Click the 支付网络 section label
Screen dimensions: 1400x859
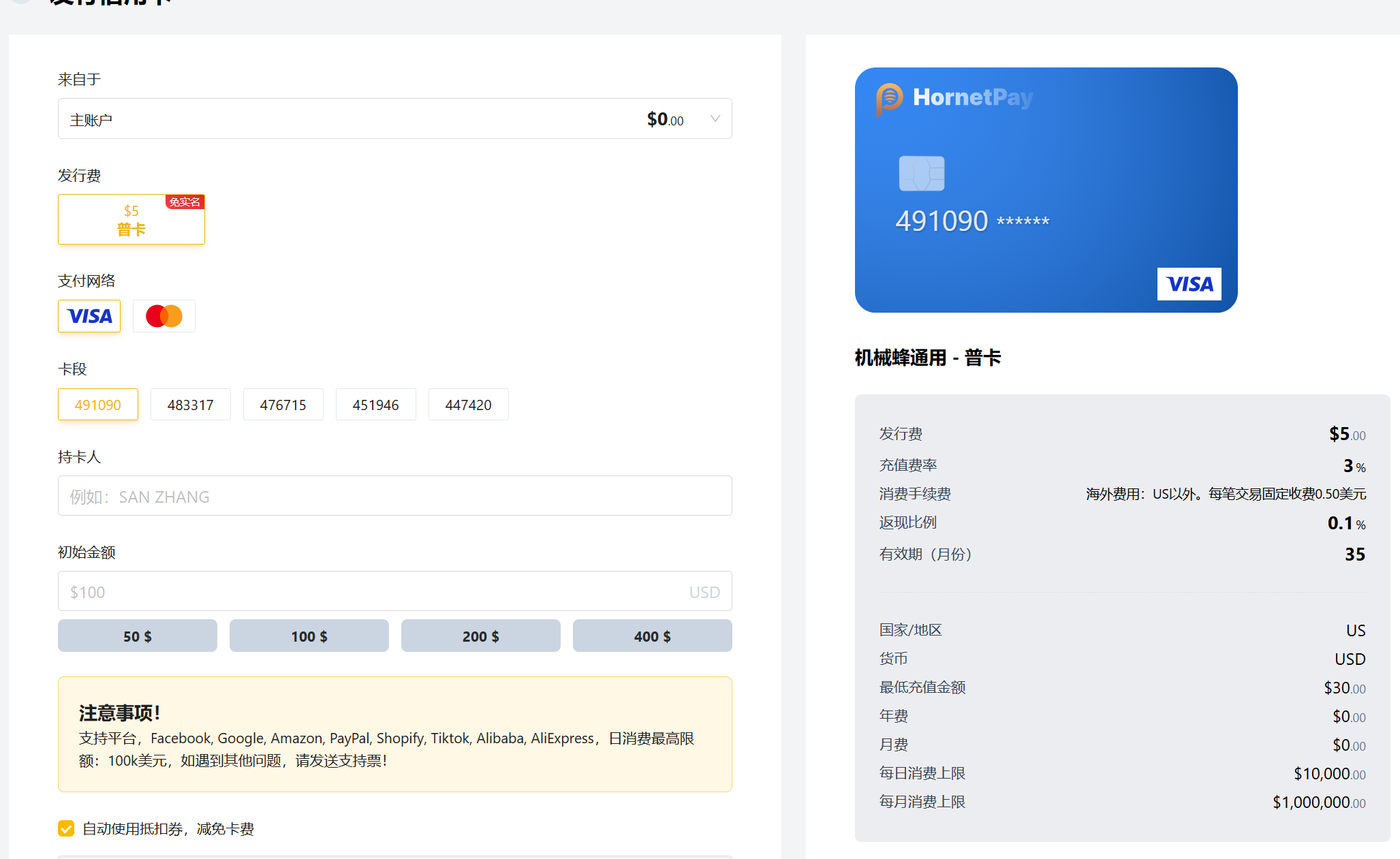click(x=87, y=281)
